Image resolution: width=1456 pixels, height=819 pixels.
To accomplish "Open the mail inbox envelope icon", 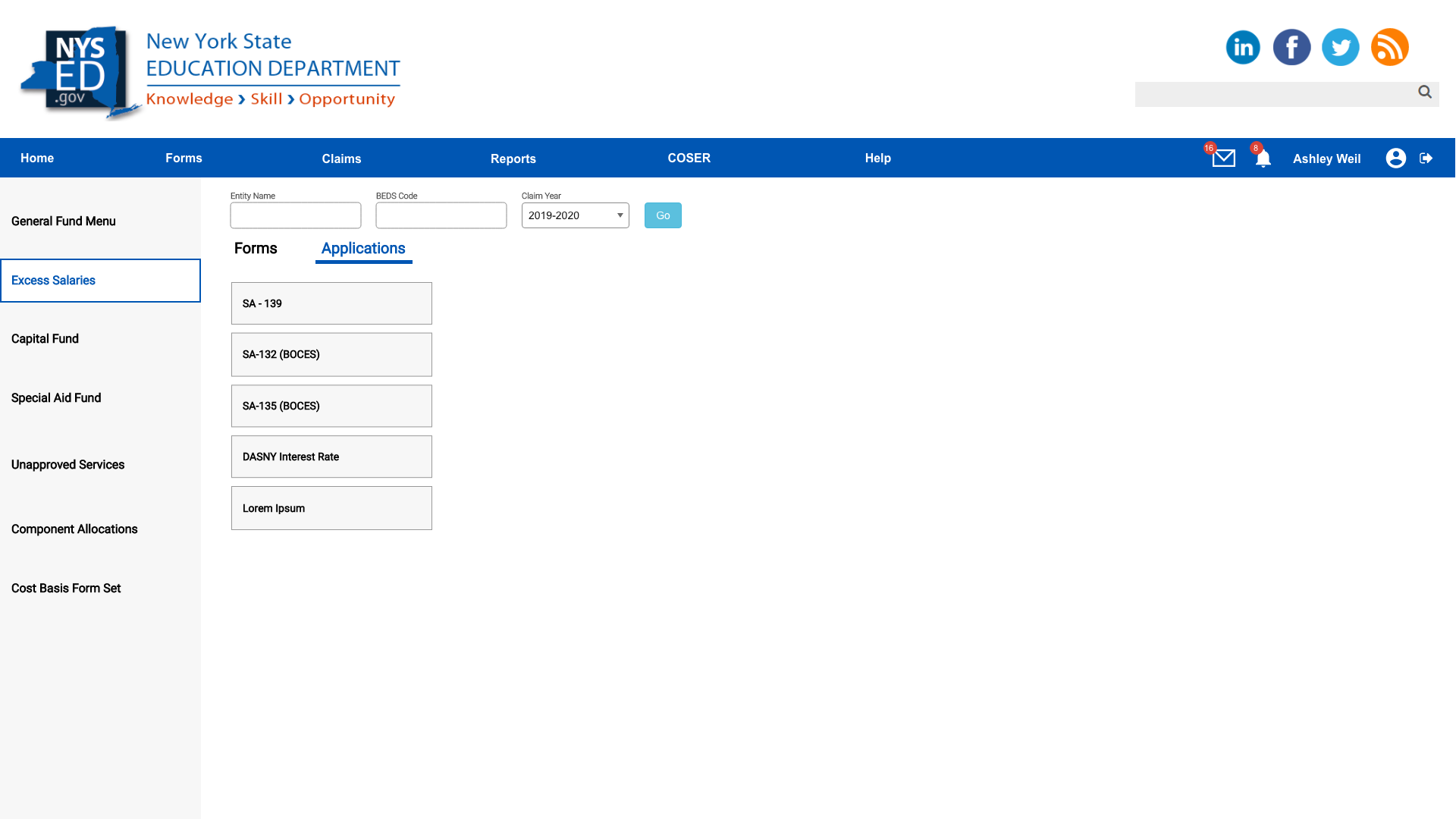I will pos(1223,158).
